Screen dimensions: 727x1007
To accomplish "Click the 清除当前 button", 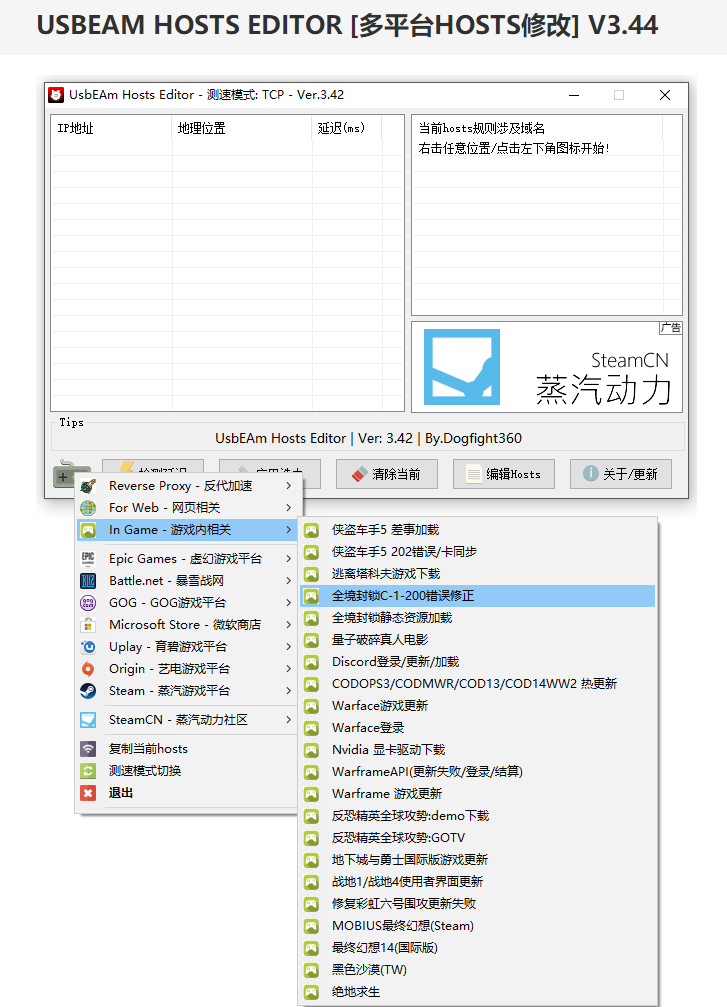I will tap(387, 474).
